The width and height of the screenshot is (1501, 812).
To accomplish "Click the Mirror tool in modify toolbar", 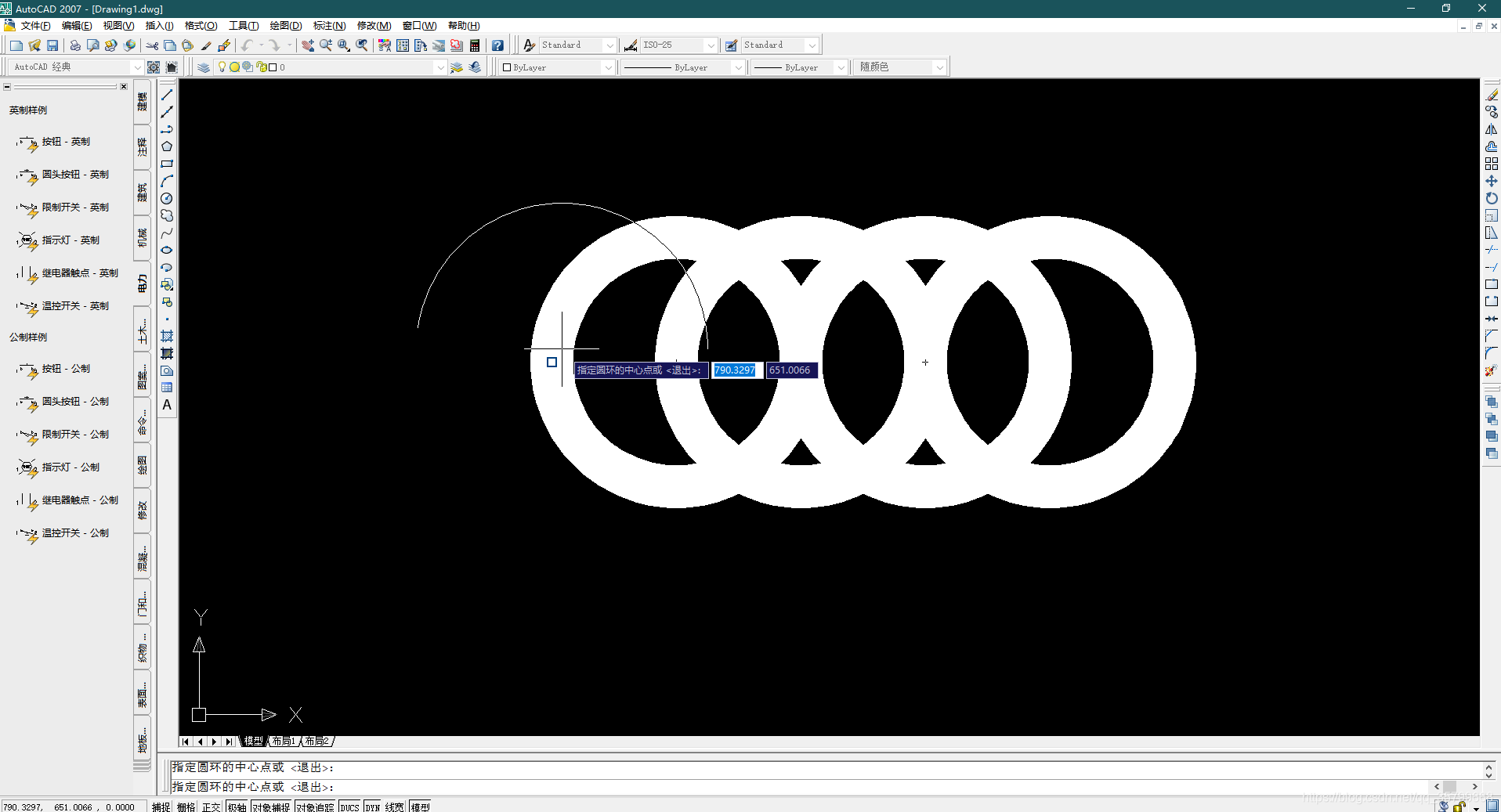I will 1492,129.
